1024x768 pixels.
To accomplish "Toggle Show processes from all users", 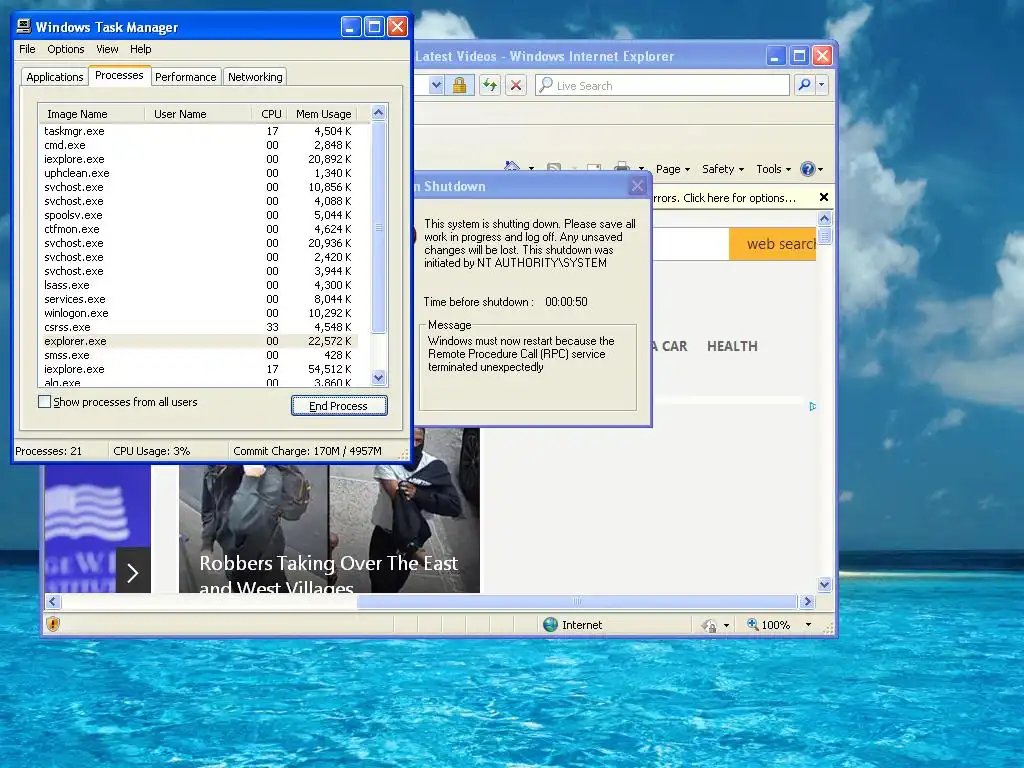I will (x=44, y=402).
